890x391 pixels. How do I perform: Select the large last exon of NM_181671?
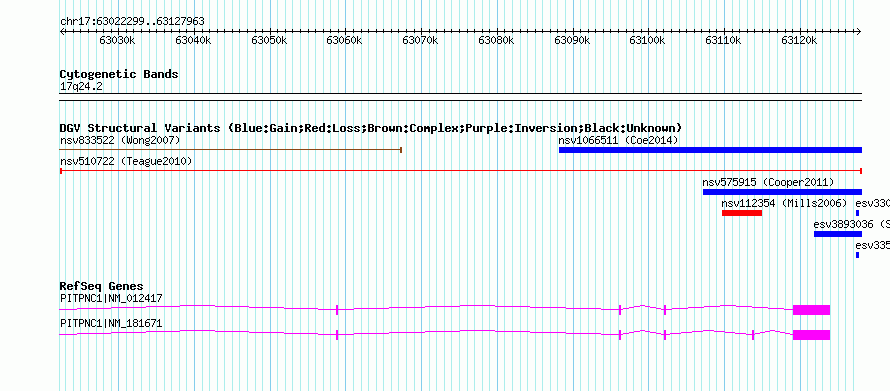tap(812, 335)
